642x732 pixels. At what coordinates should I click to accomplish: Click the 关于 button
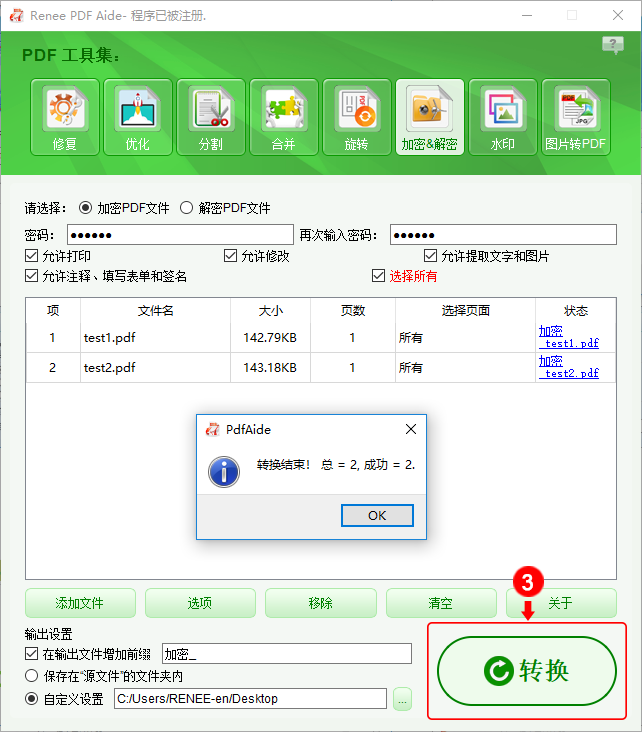click(x=561, y=603)
